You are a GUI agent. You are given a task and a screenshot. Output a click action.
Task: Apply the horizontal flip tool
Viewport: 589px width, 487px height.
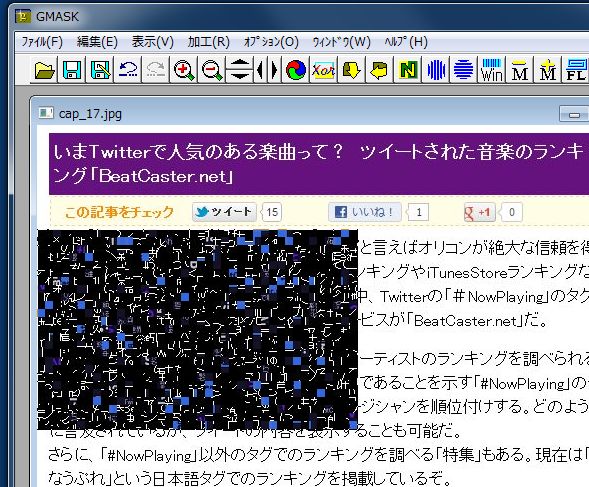tap(267, 70)
